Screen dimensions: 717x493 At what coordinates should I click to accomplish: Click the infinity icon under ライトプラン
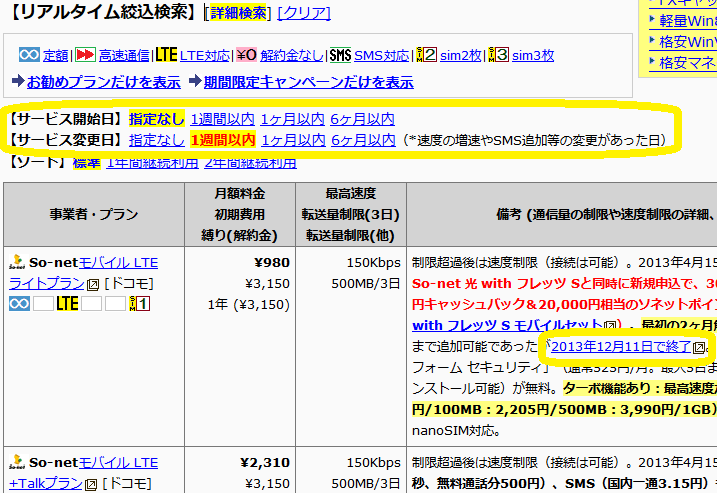pyautogui.click(x=19, y=304)
